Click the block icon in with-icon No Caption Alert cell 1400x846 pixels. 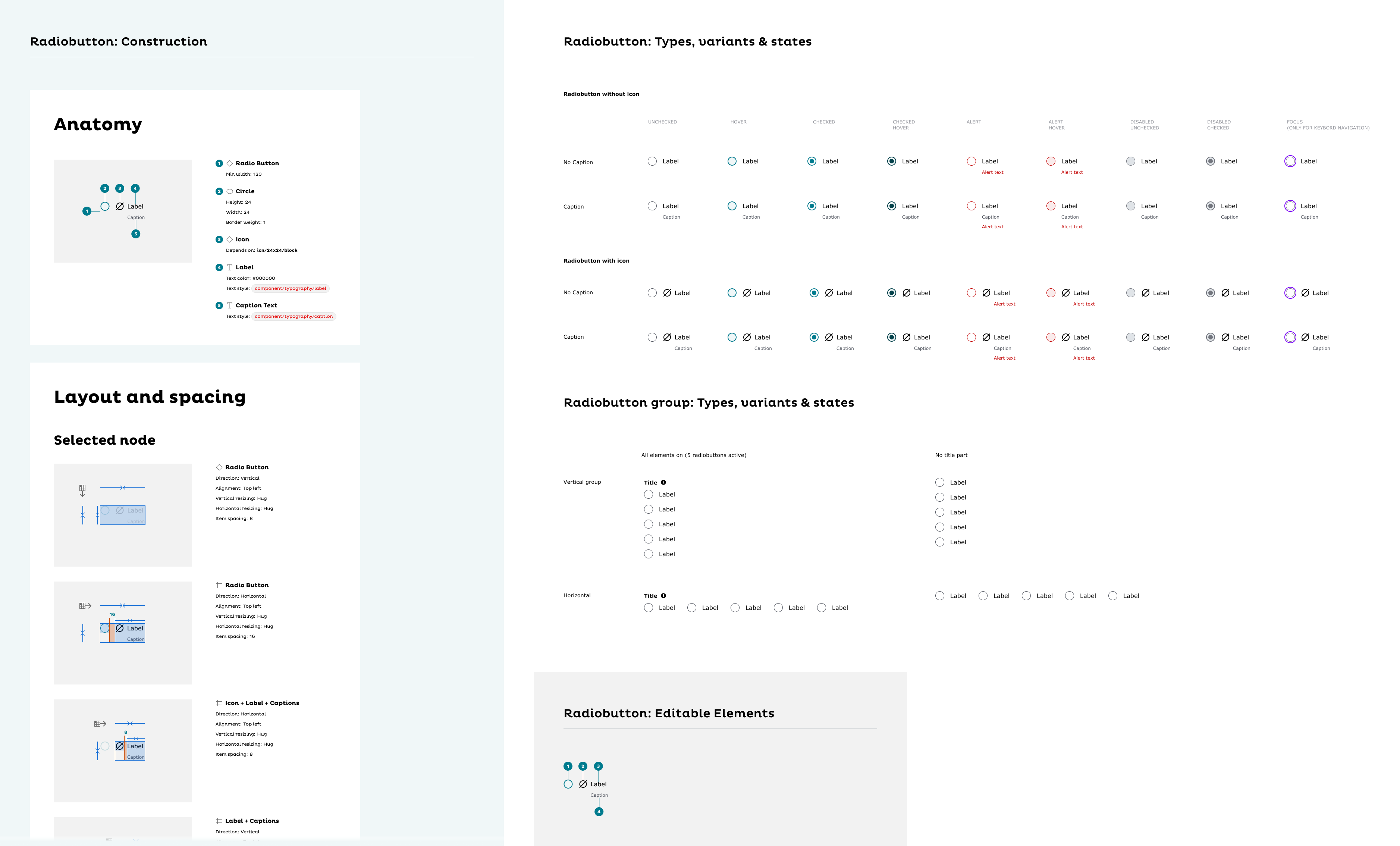[986, 293]
